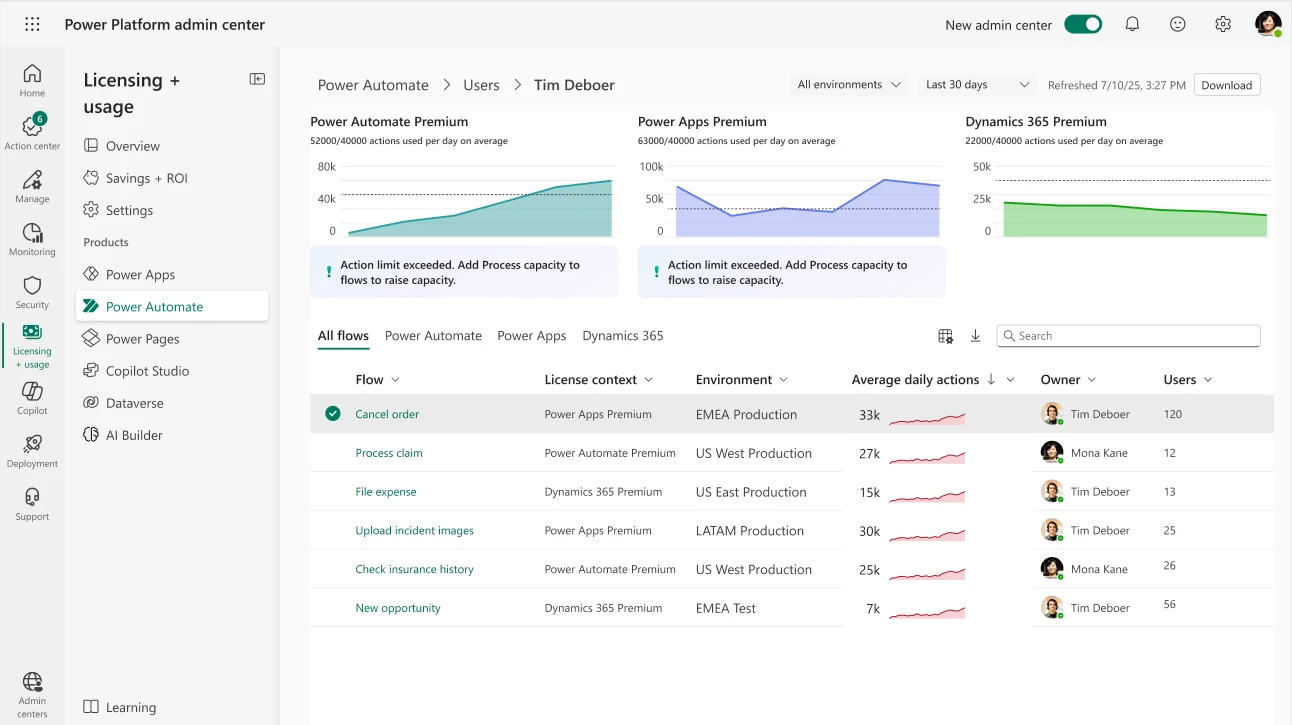Open Admin centers in left rail
This screenshot has width=1292, height=725.
(32, 695)
